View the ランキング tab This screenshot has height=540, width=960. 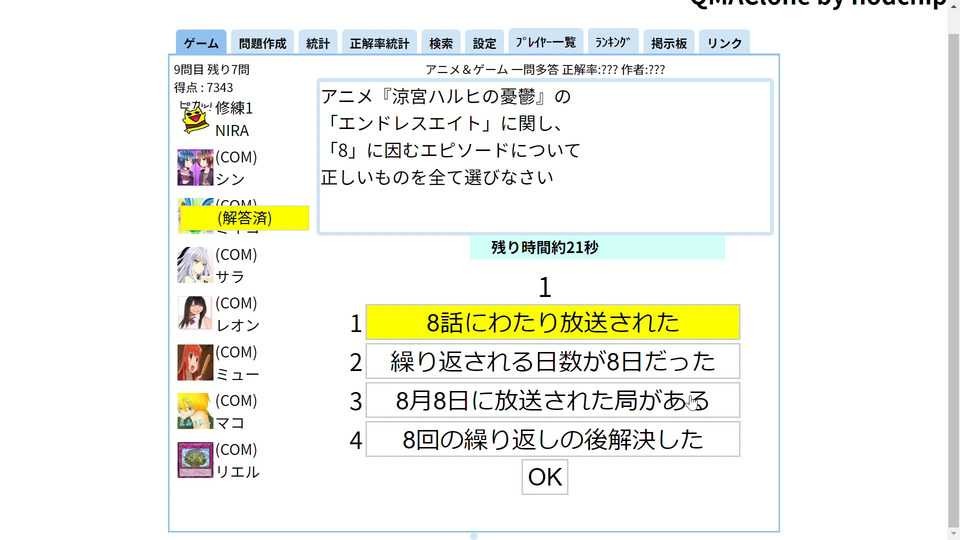[613, 42]
